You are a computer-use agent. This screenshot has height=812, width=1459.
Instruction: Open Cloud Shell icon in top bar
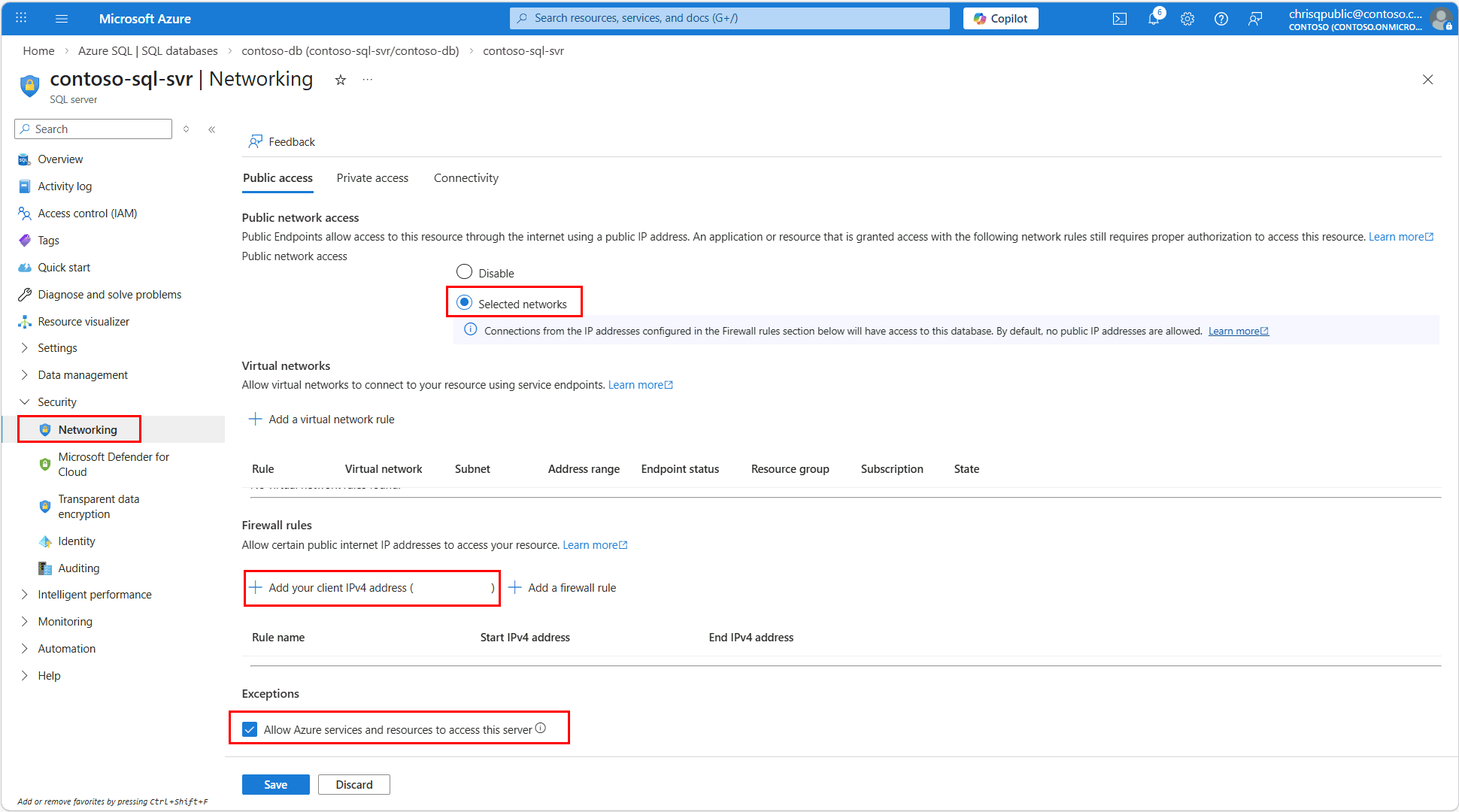pyautogui.click(x=1119, y=19)
